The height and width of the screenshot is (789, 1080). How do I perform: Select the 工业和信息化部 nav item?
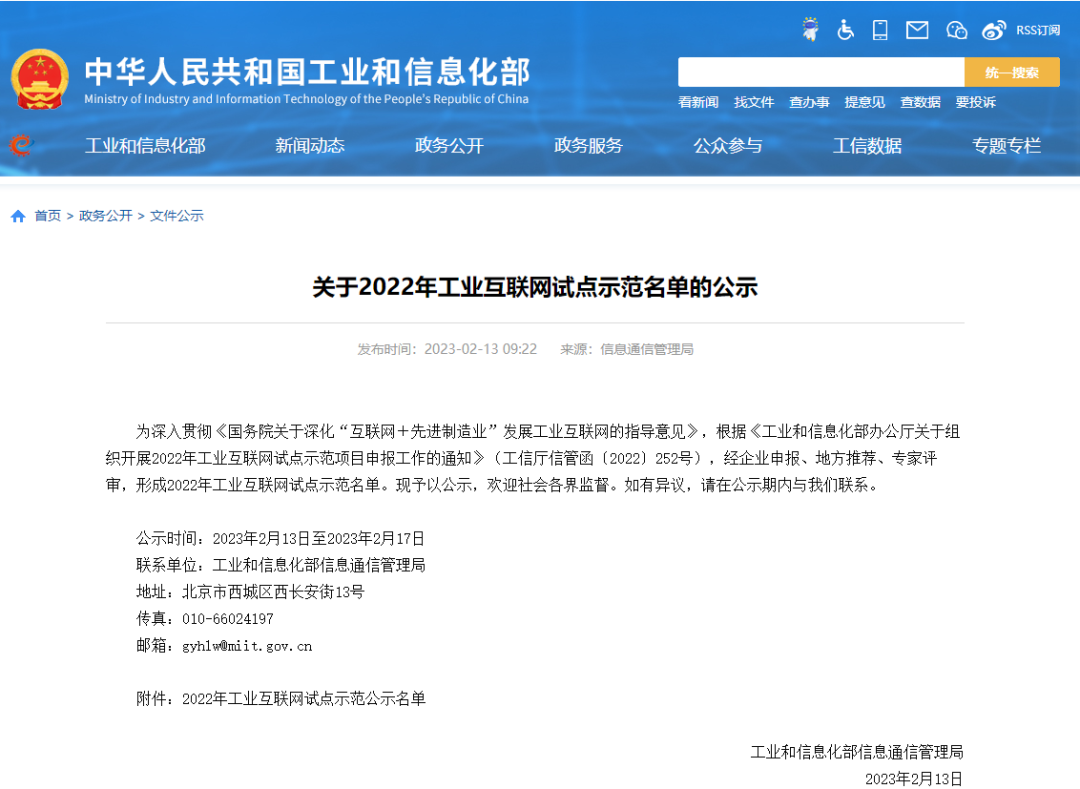point(145,146)
